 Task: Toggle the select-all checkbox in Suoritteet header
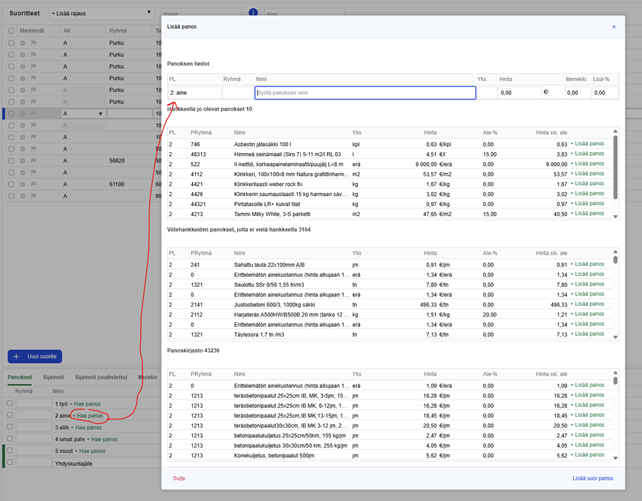(x=11, y=31)
